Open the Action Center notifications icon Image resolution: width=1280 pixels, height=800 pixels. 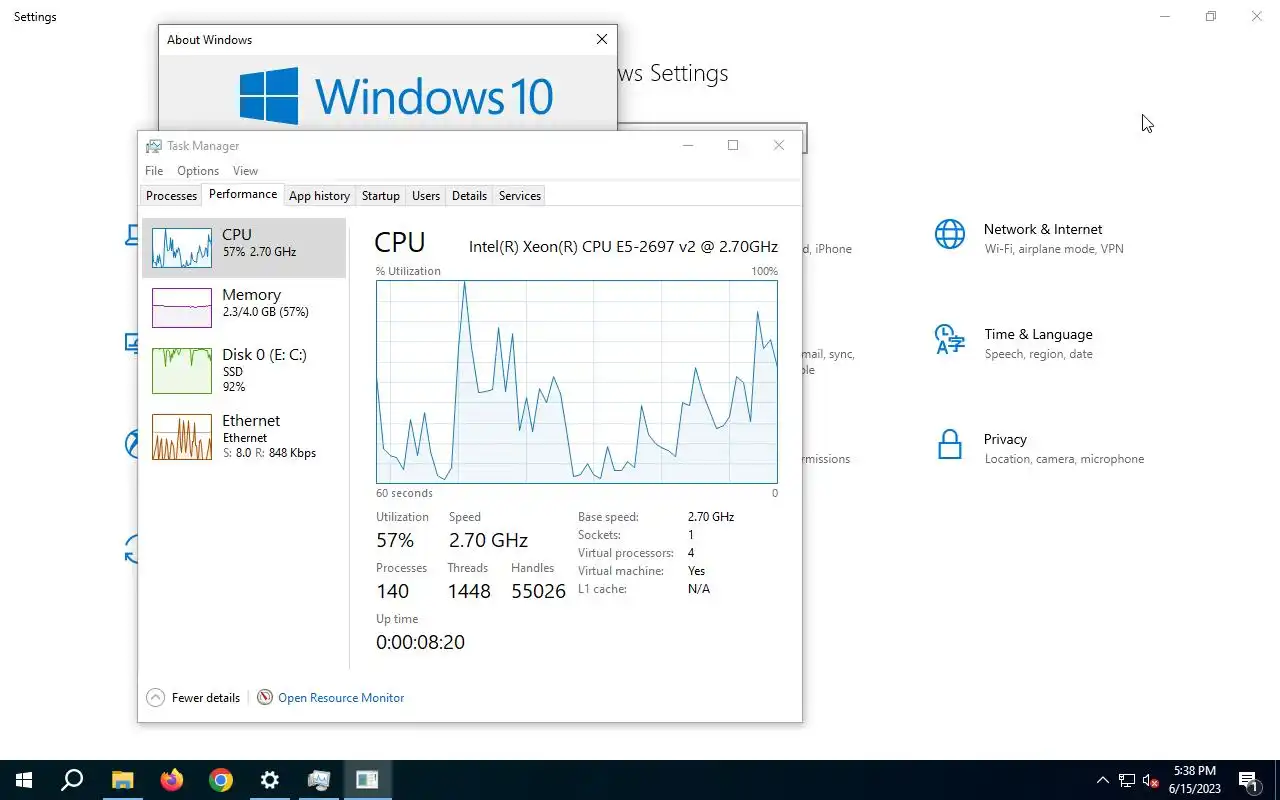(1249, 780)
